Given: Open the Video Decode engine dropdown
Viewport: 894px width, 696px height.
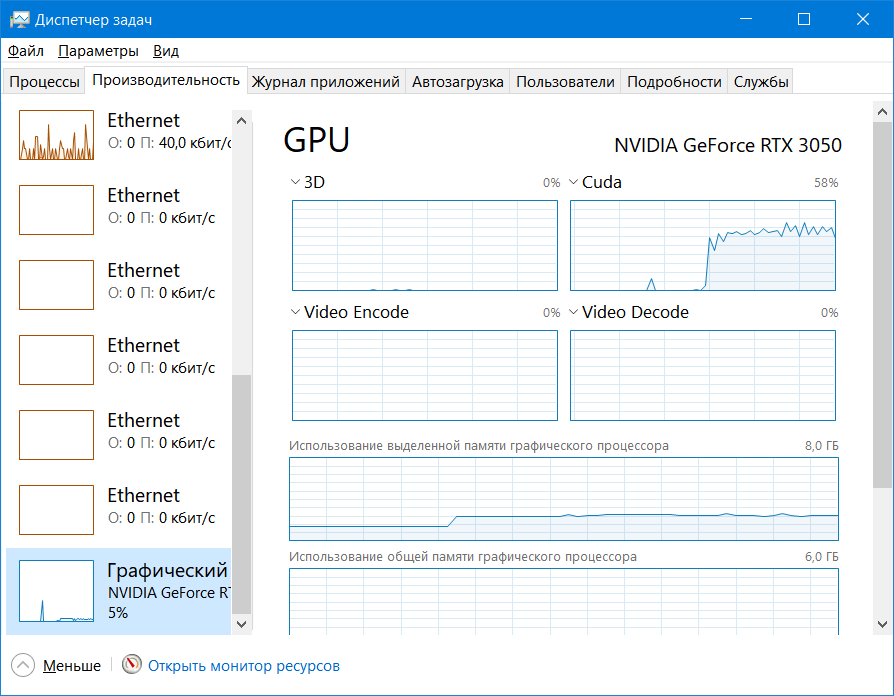Looking at the screenshot, I should (574, 312).
